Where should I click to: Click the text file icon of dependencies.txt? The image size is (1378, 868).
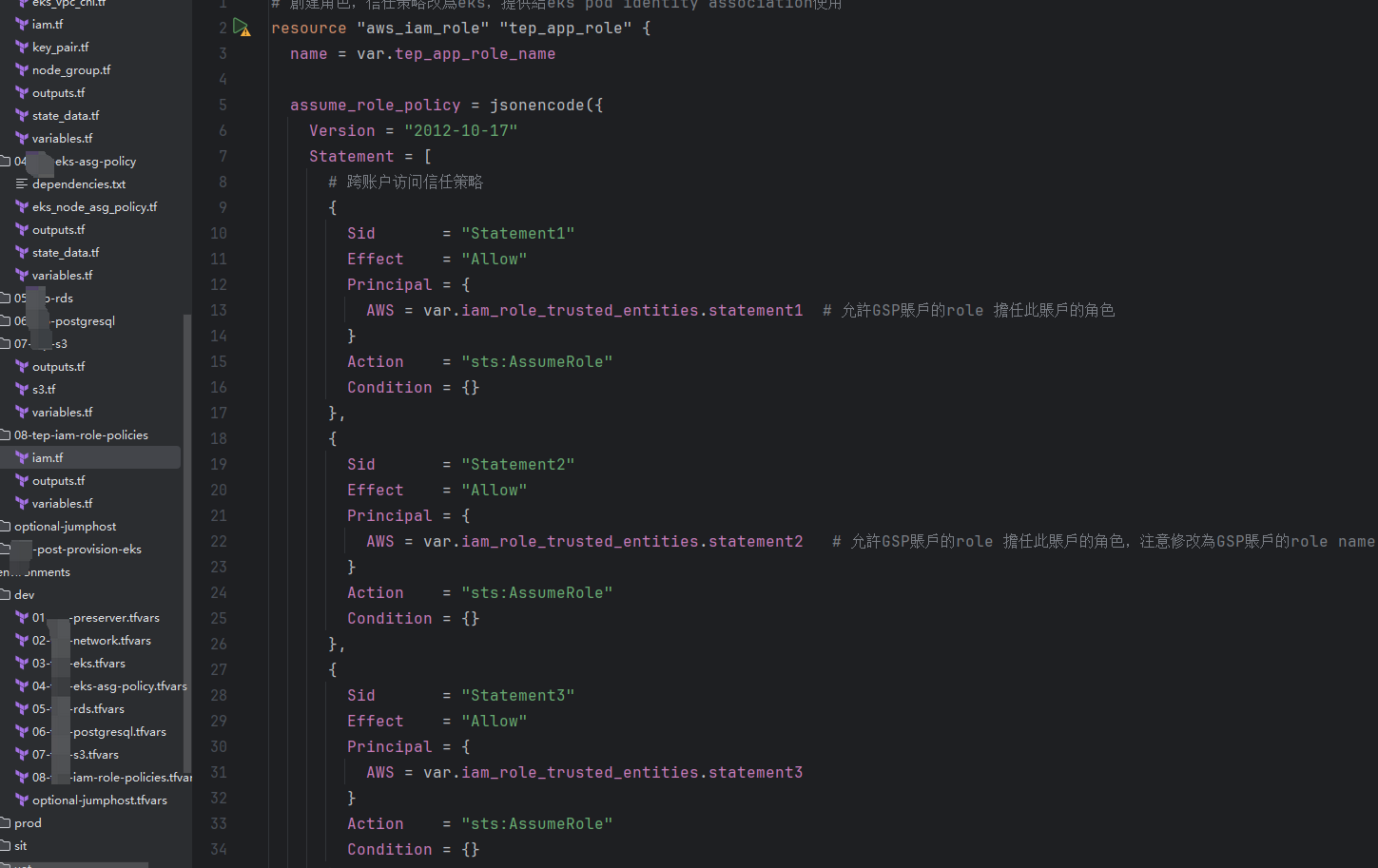(21, 183)
